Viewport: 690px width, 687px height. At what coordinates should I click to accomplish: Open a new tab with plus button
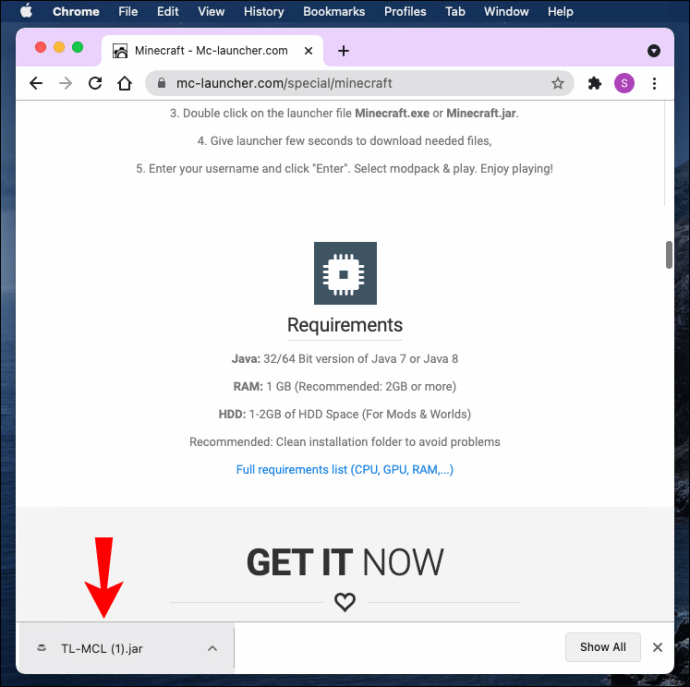[x=343, y=51]
